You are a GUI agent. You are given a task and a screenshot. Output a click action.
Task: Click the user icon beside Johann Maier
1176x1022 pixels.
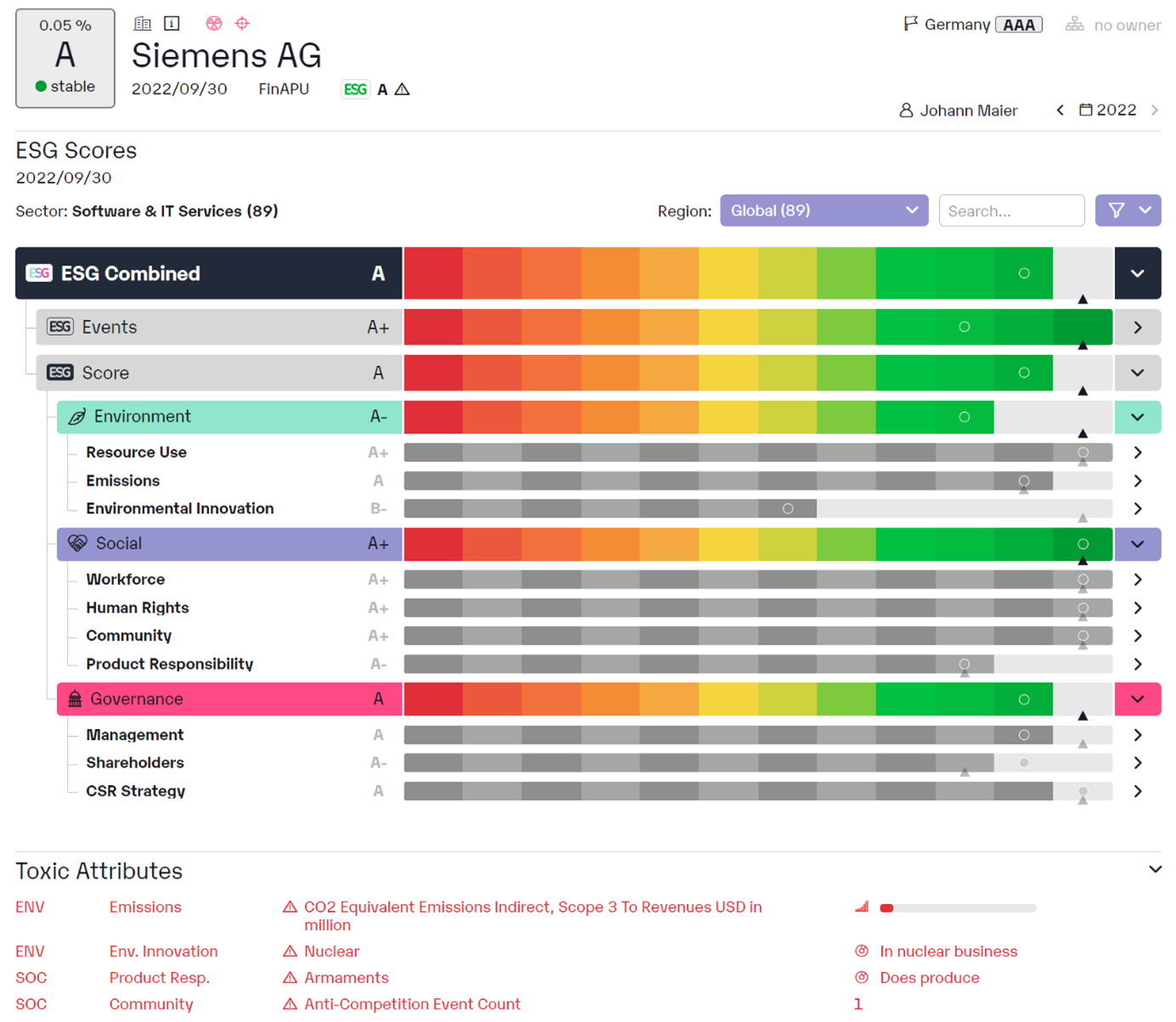(906, 110)
